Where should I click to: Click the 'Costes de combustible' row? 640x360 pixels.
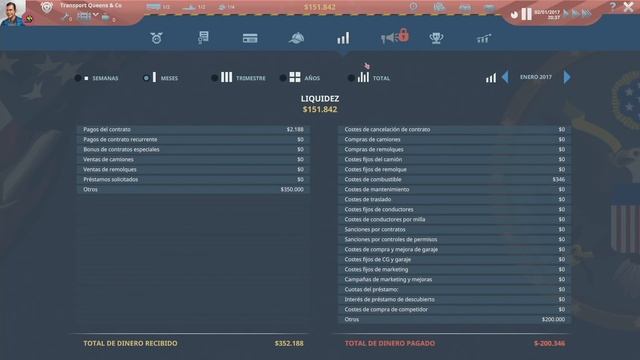(x=454, y=180)
